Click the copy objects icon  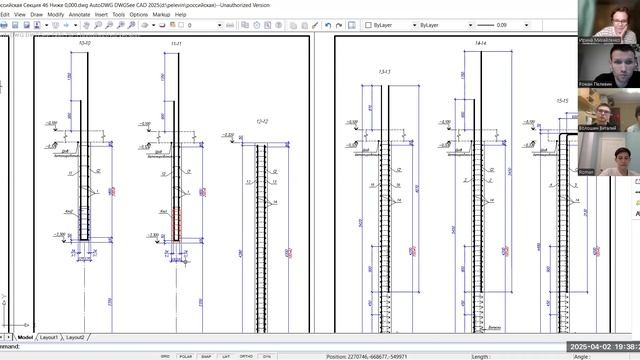(245, 25)
